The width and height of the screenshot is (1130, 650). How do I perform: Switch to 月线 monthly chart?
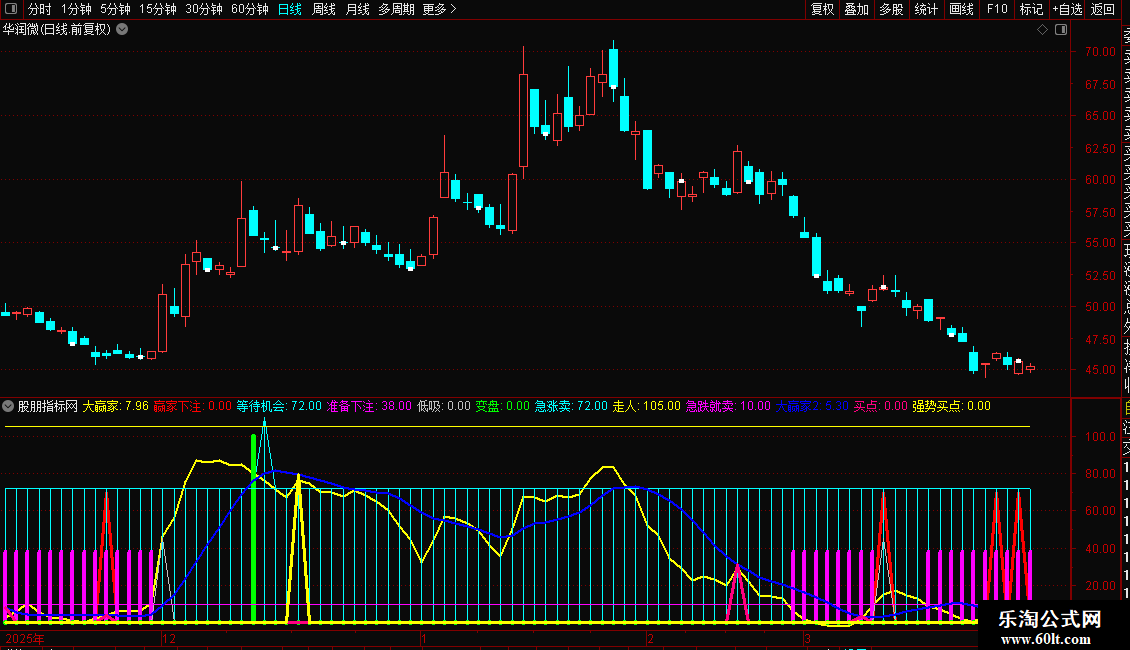pyautogui.click(x=357, y=9)
